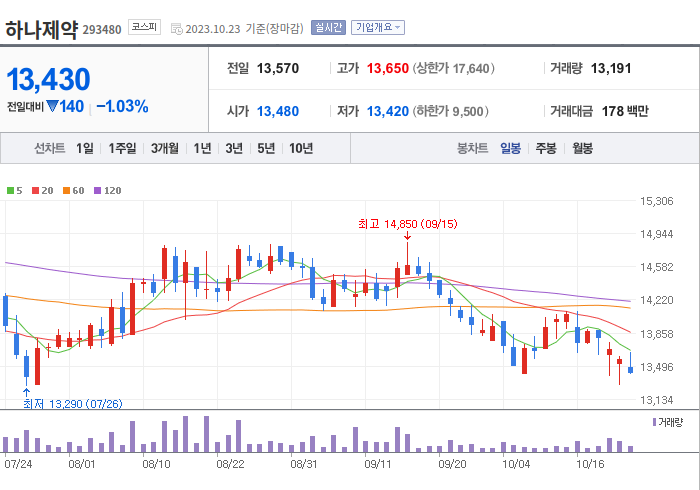700x490 pixels.
Task: Click the 07/24 date axis label
Action: click(x=18, y=464)
